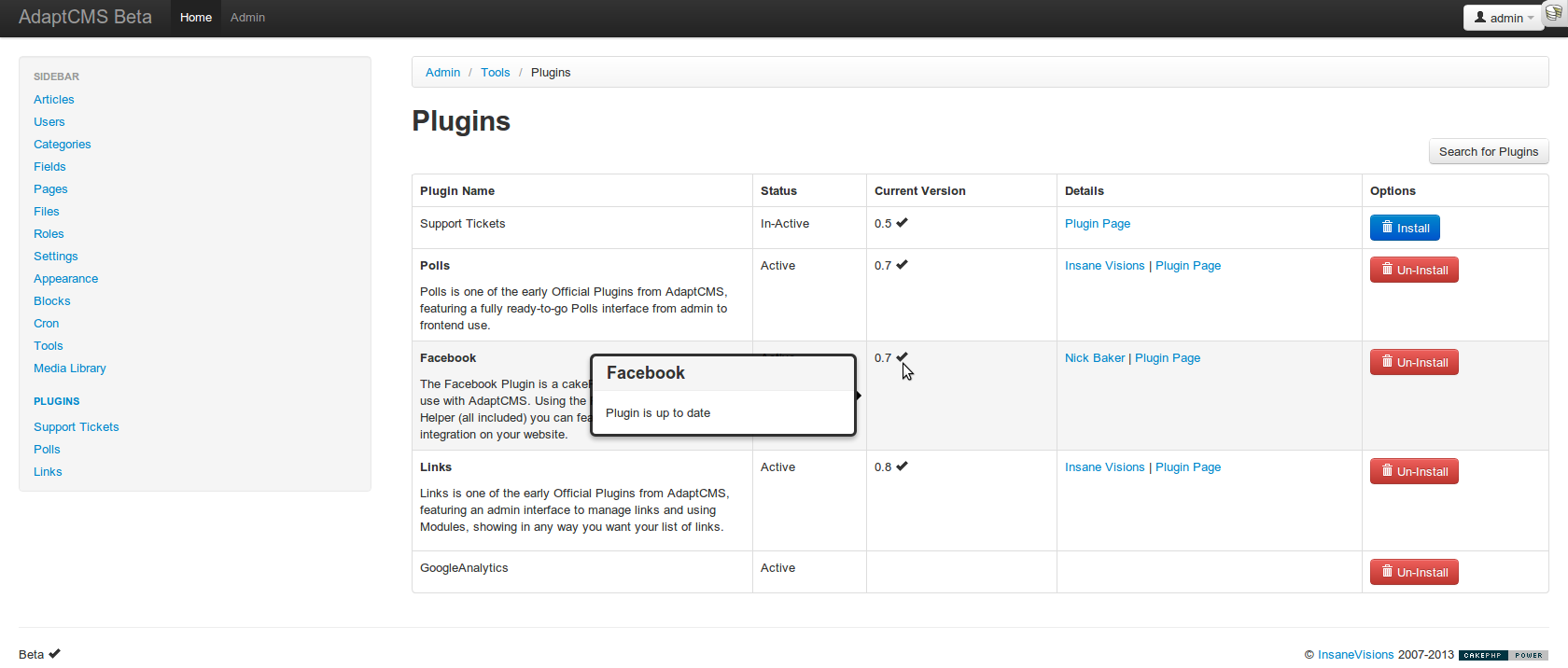
Task: Click the checkmark next to Polls version 0.7
Action: pos(902,265)
